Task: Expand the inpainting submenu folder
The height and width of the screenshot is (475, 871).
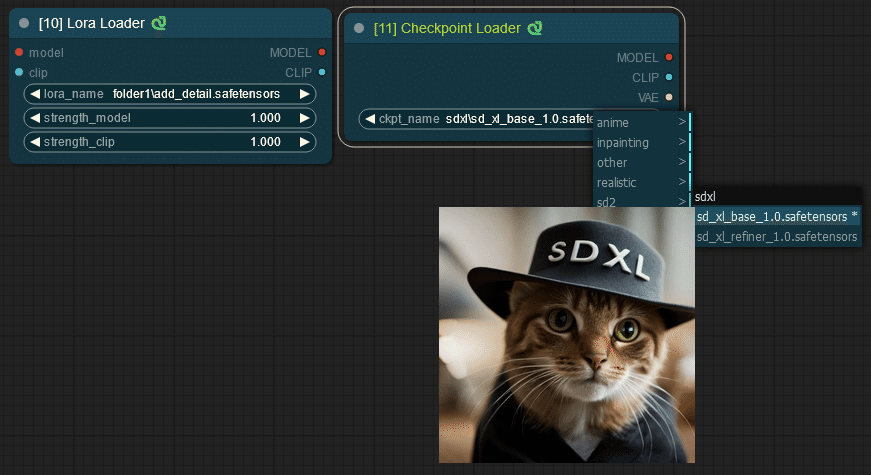Action: pyautogui.click(x=642, y=143)
